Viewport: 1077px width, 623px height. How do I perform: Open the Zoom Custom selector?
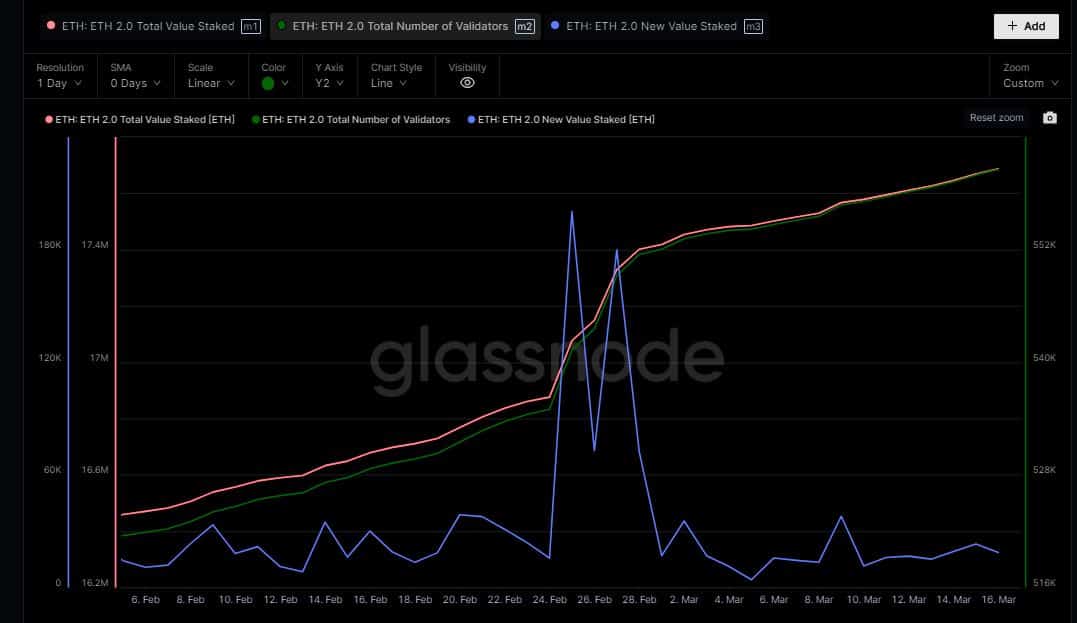[1029, 83]
